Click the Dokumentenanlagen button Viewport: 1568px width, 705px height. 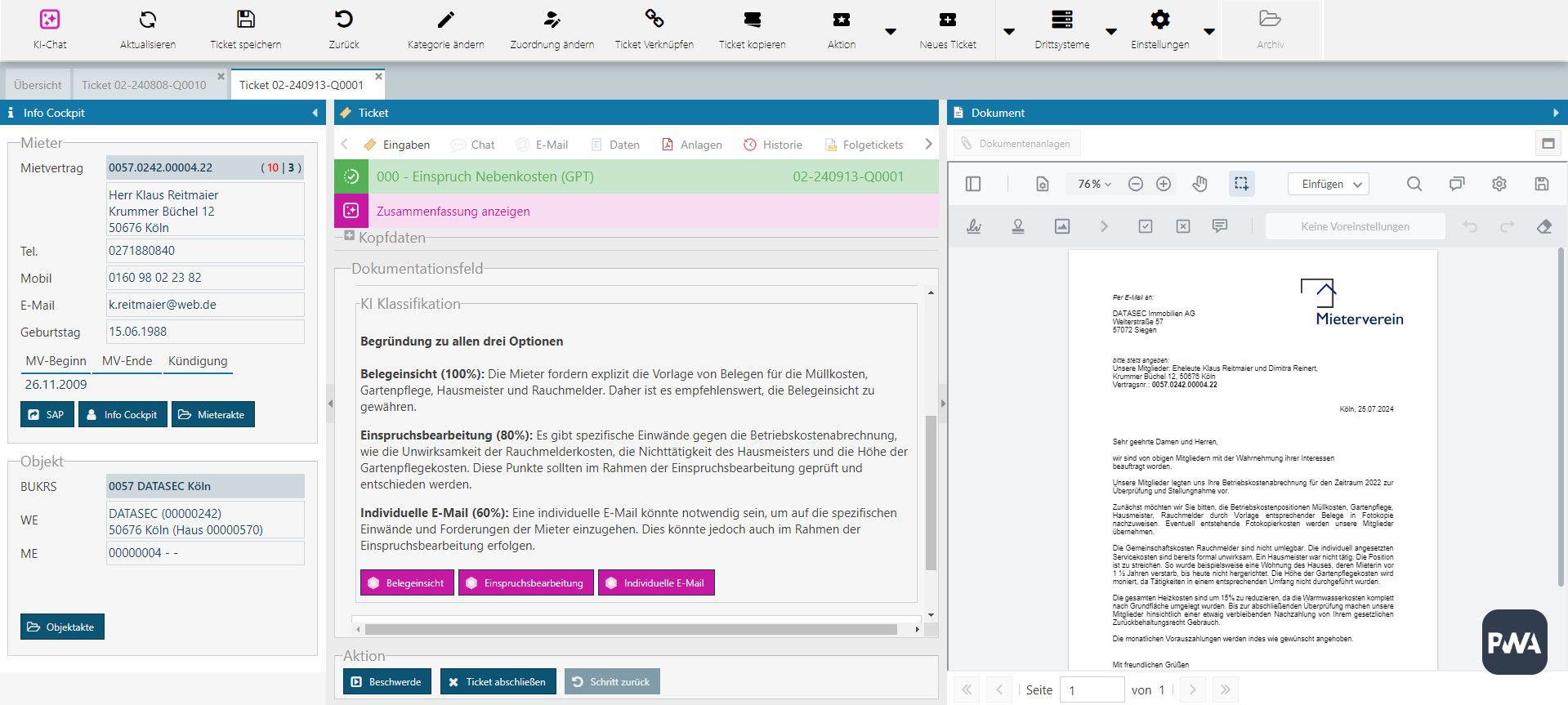[1016, 144]
